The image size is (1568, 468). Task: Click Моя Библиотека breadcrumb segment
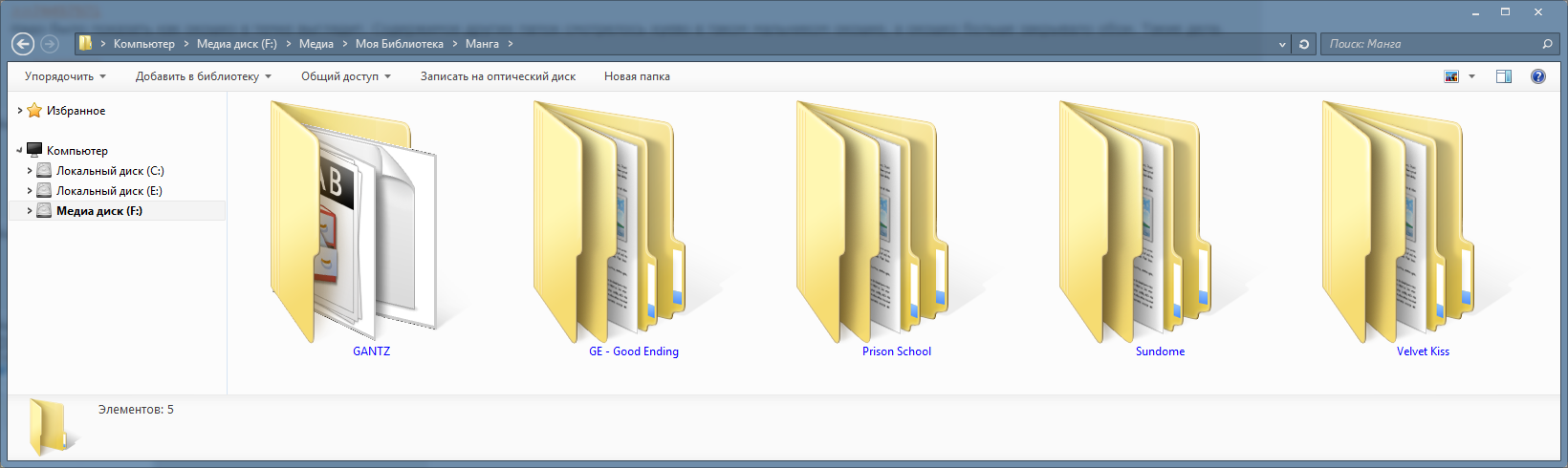400,44
